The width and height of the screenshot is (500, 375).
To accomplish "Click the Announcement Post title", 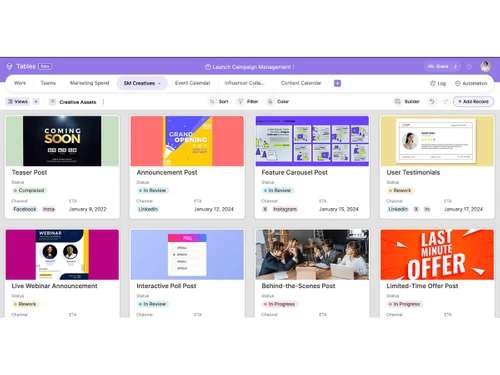I will coord(167,172).
